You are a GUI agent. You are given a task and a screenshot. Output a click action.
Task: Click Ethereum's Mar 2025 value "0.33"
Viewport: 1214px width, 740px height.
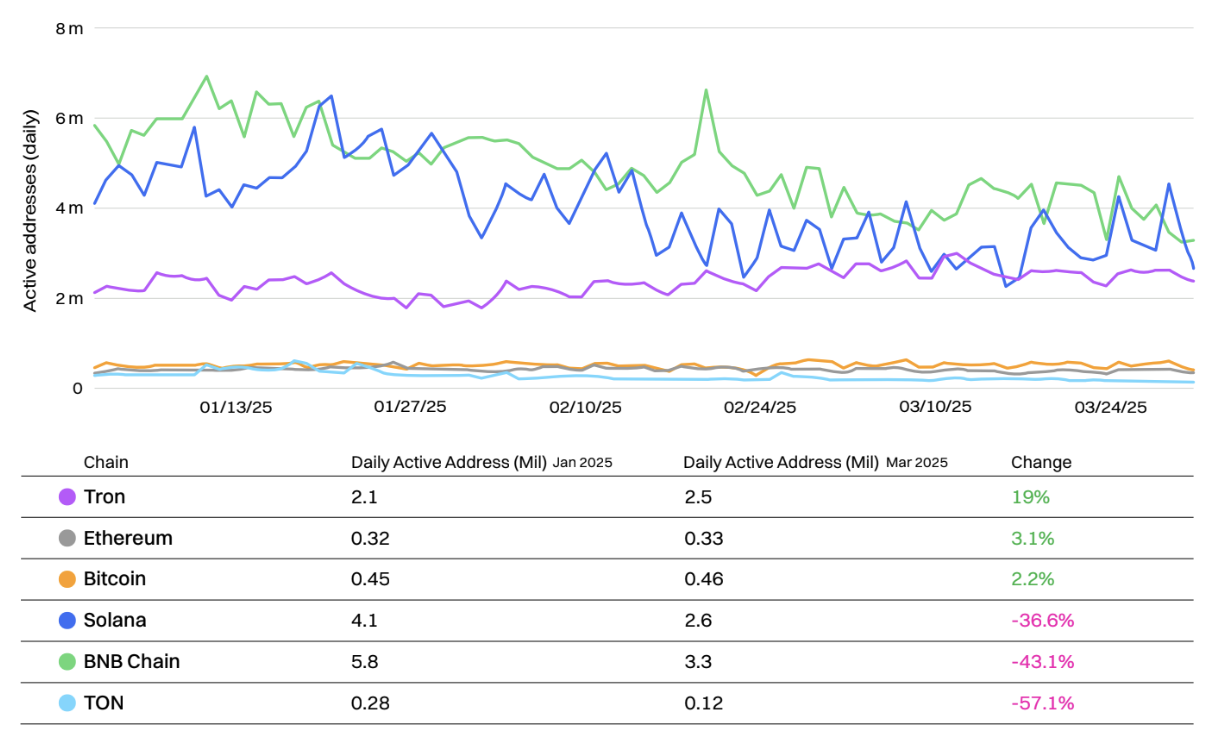702,538
